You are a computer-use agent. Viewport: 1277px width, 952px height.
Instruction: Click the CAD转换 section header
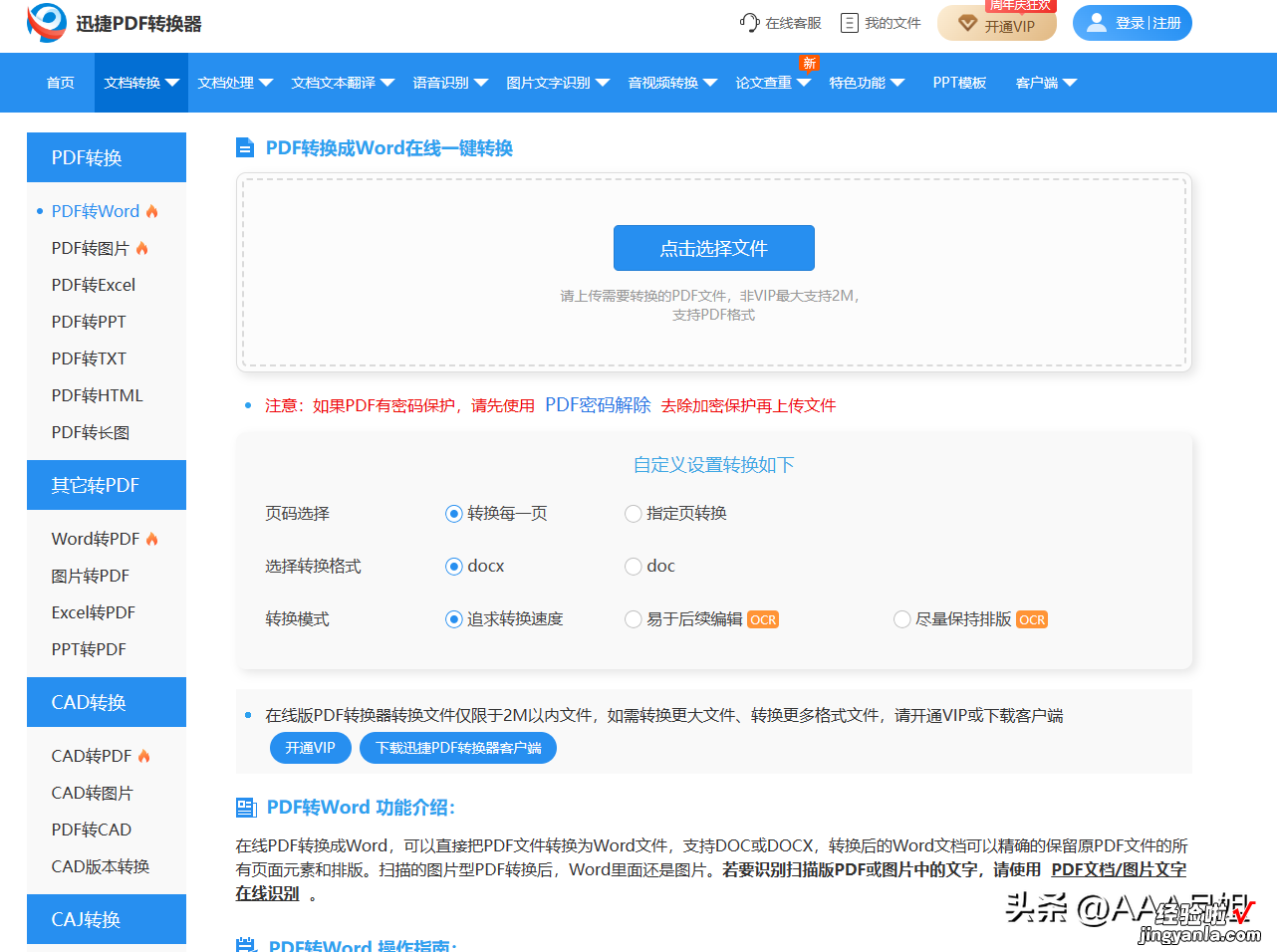click(107, 702)
